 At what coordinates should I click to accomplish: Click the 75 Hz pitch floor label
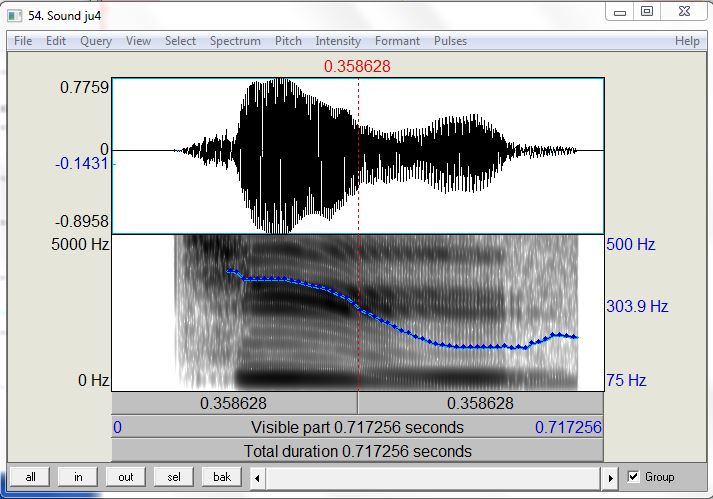(626, 380)
